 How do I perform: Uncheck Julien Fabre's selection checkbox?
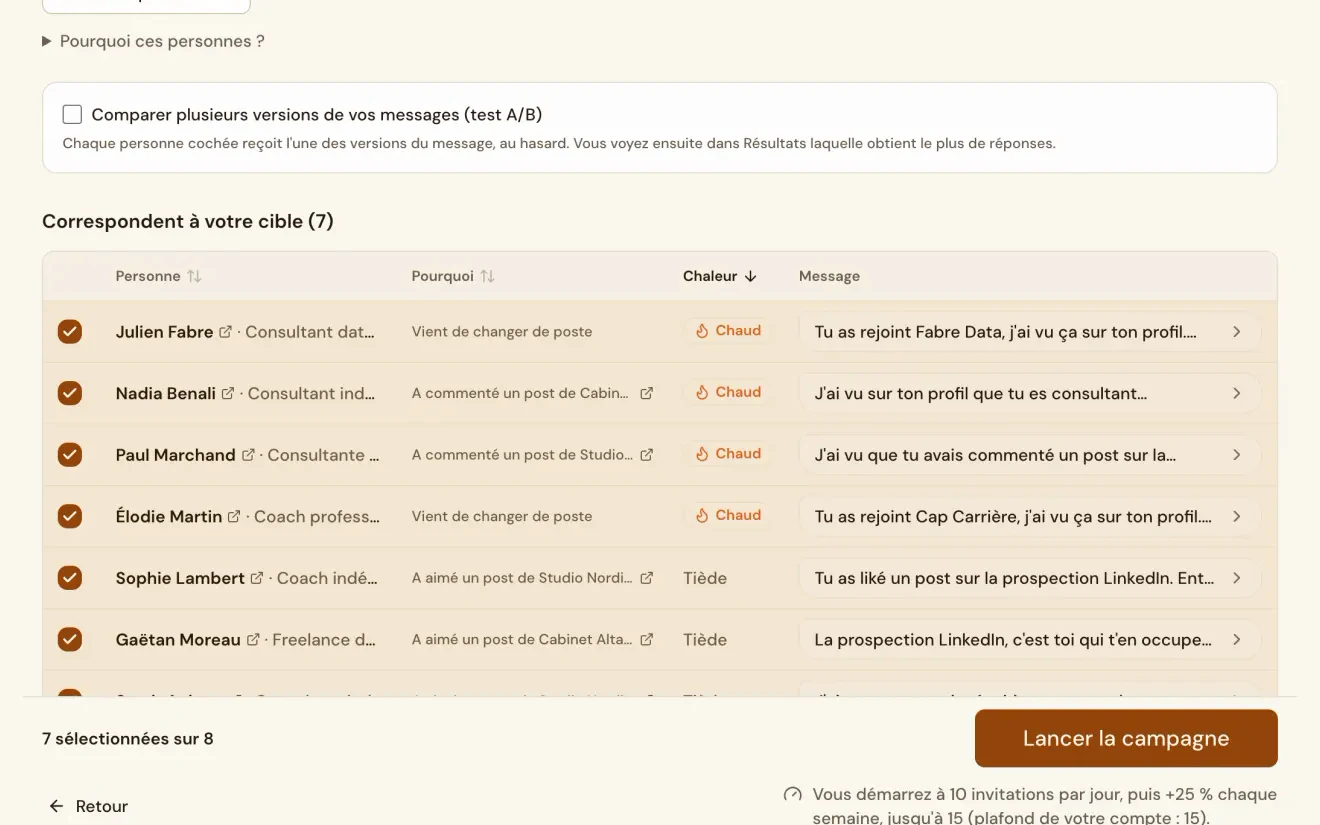coord(70,331)
